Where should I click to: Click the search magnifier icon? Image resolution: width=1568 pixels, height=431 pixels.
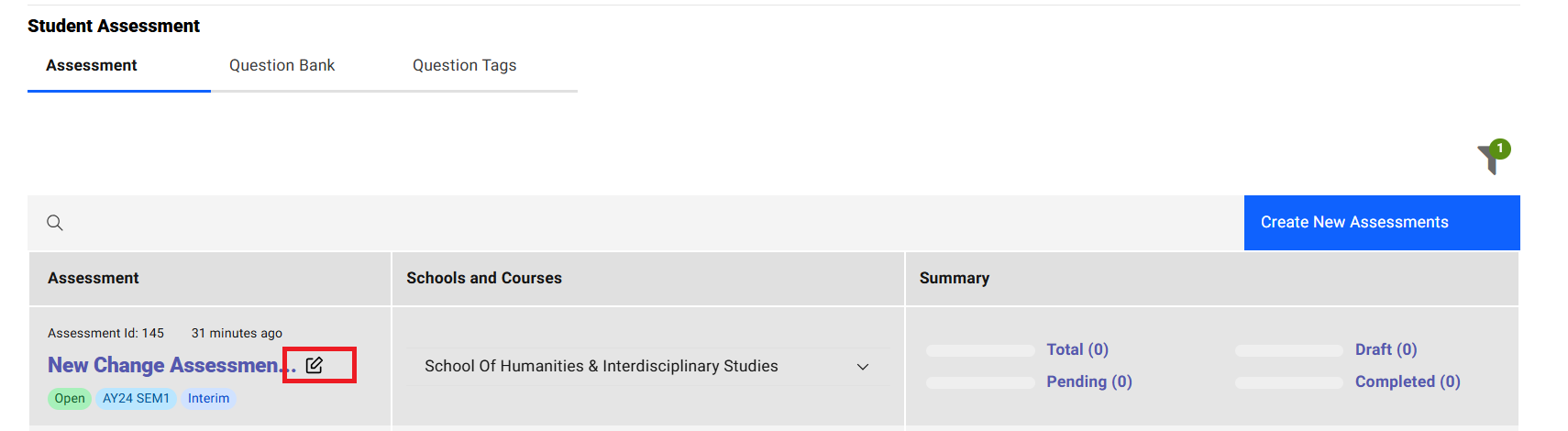55,223
